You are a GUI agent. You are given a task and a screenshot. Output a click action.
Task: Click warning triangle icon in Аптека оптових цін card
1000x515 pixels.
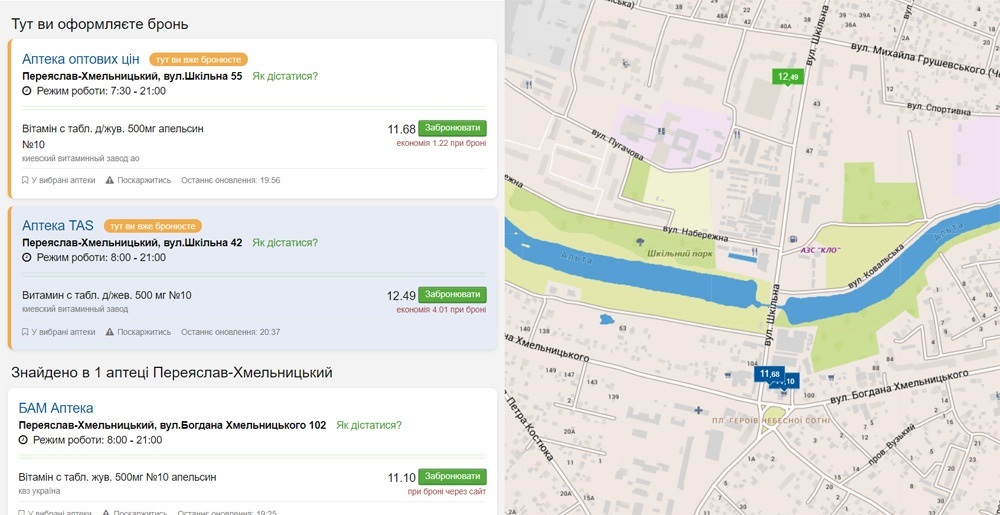coord(110,180)
